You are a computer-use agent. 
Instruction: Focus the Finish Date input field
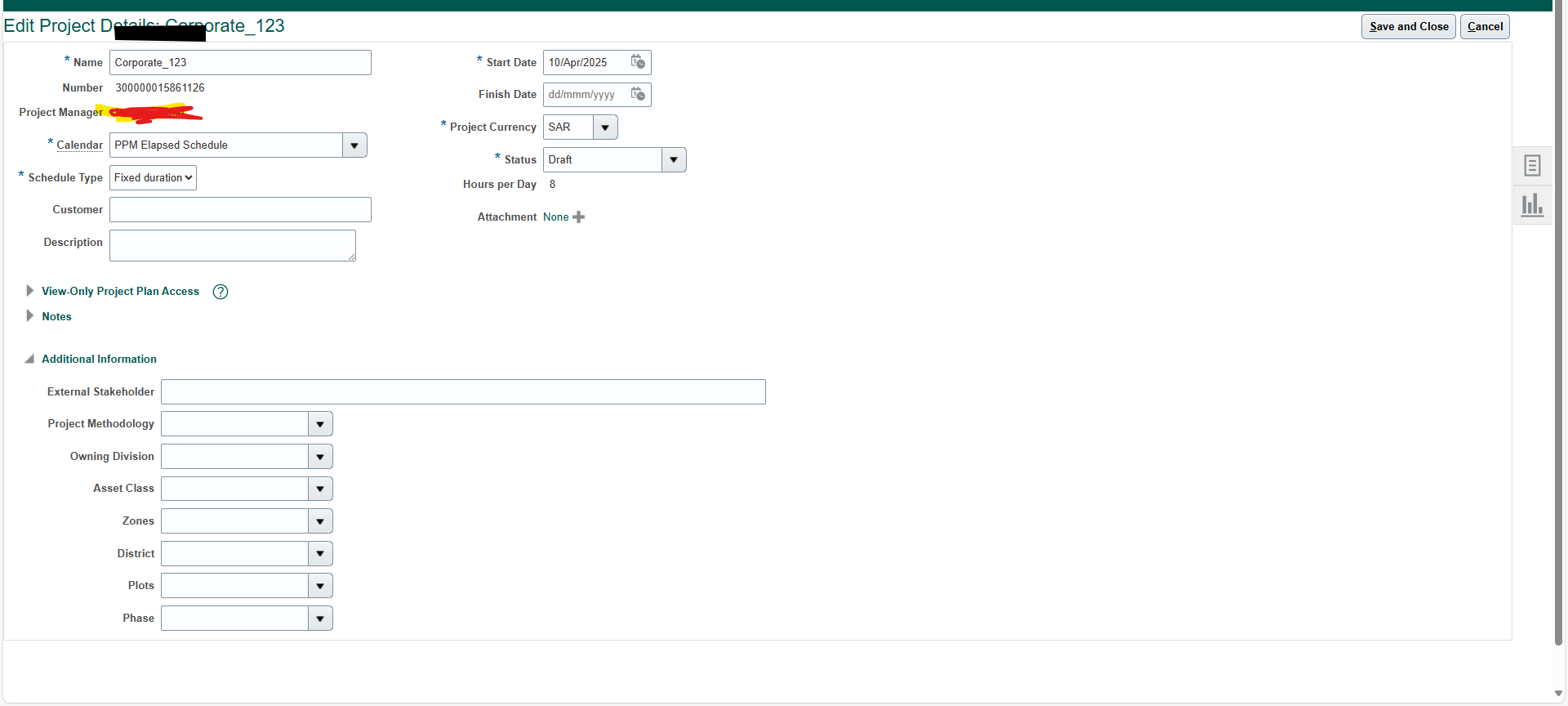[x=587, y=95]
